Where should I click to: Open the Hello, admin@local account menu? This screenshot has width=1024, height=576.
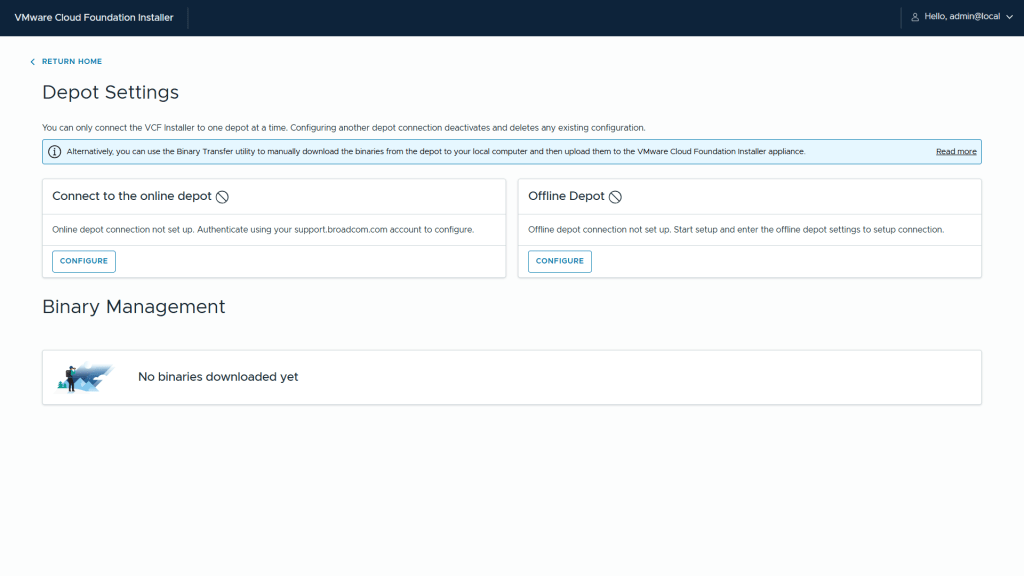pyautogui.click(x=962, y=17)
